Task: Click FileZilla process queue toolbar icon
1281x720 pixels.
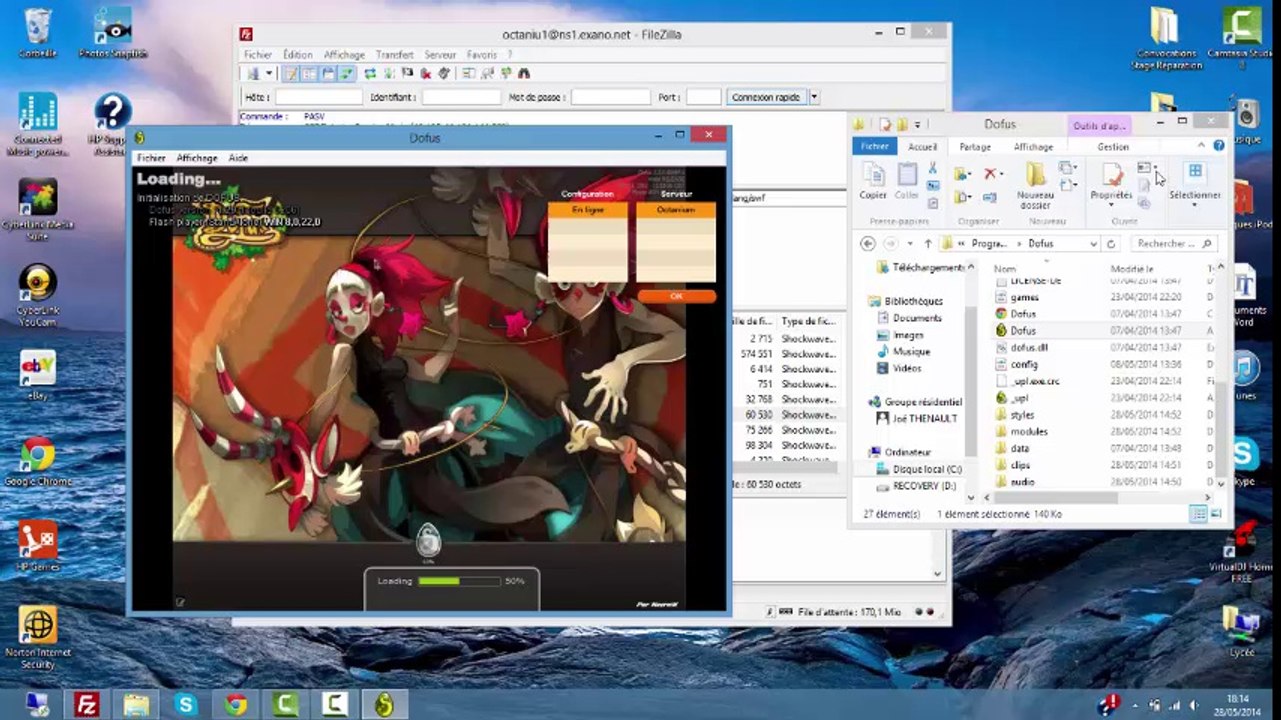Action: click(389, 73)
